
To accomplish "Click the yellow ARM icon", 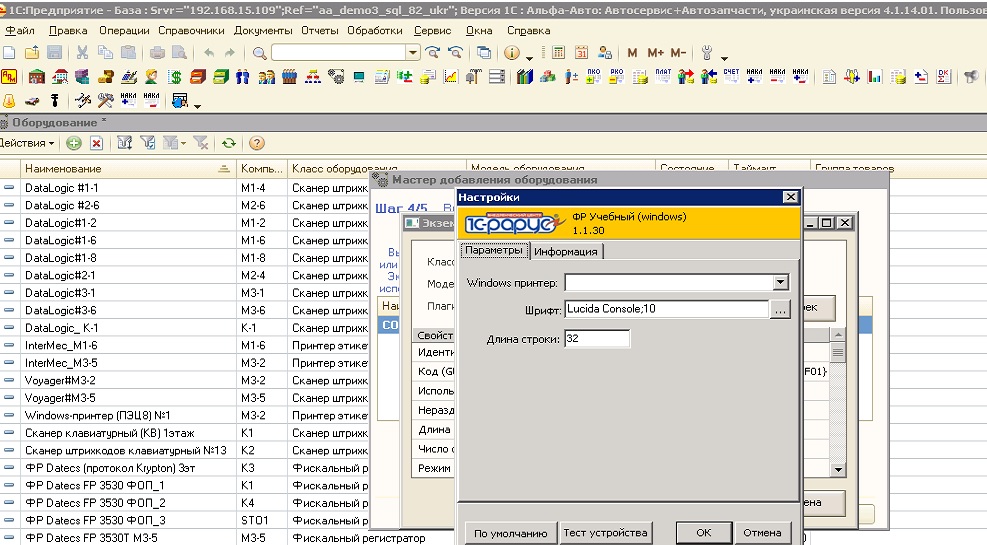I will point(9,77).
